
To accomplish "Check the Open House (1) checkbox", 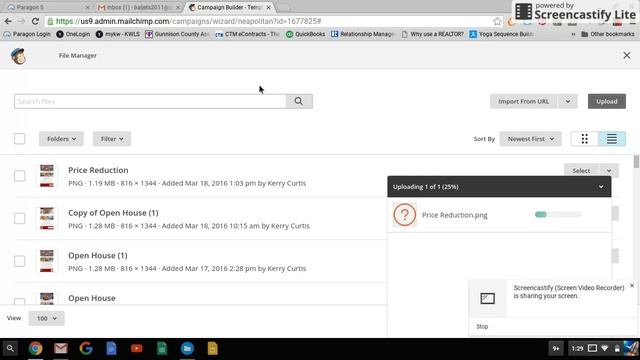I will [19, 261].
